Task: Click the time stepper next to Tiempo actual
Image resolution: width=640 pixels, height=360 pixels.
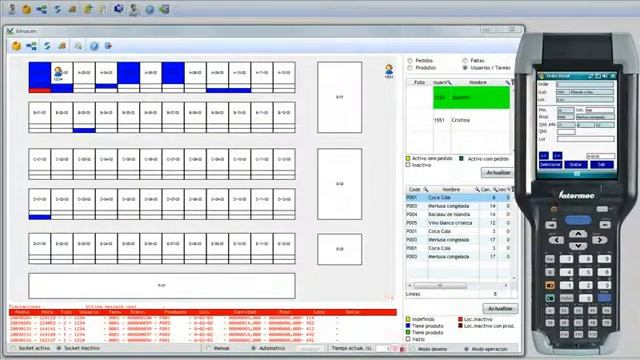Action: point(395,349)
